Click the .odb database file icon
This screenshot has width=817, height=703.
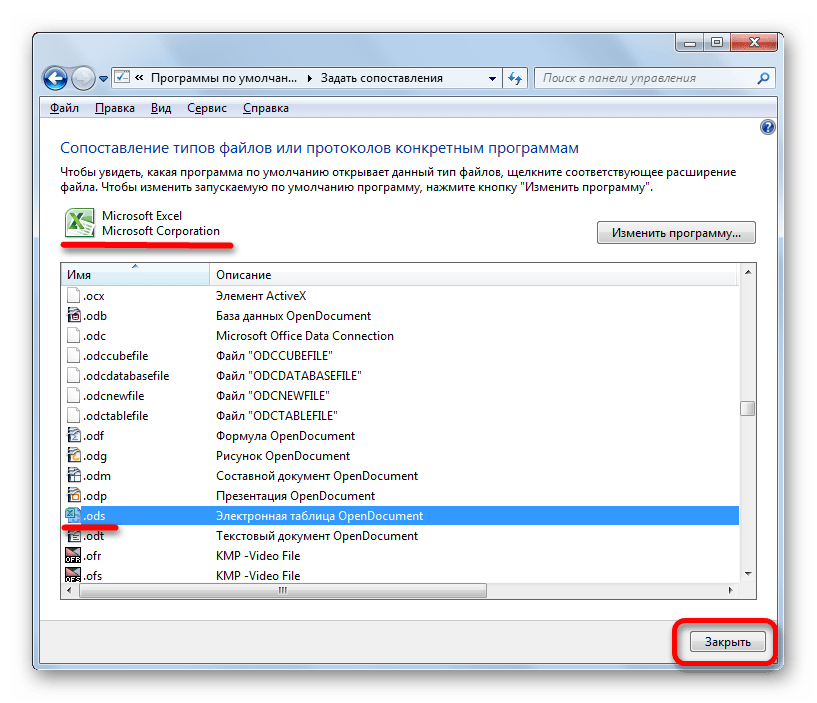pos(74,316)
